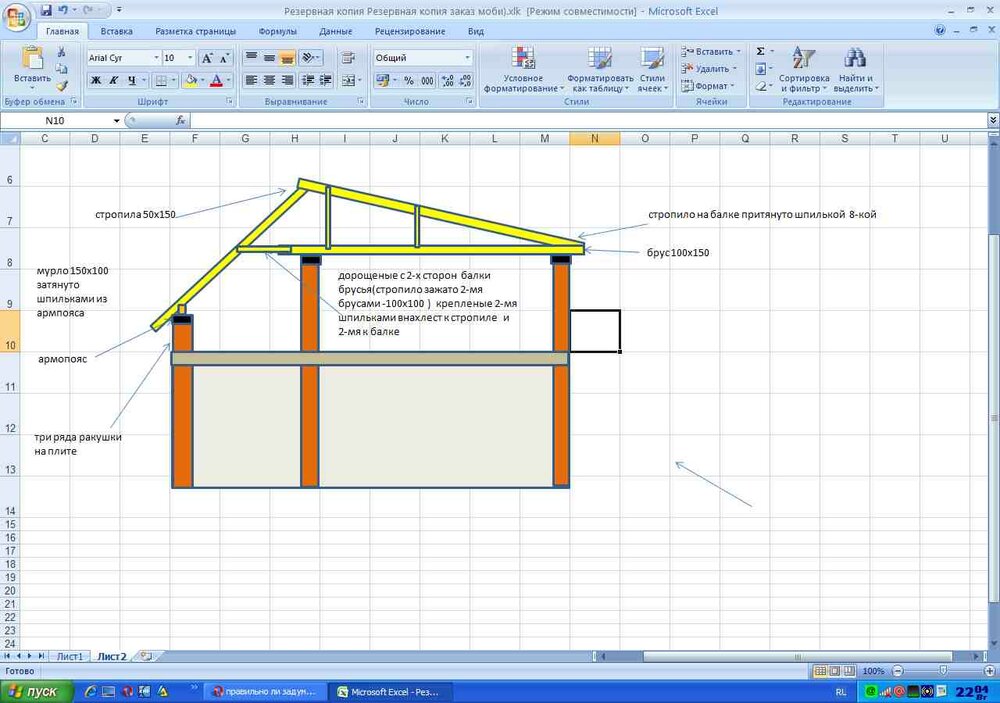Toggle italic (К) formatting
The image size is (1000, 703).
115,80
